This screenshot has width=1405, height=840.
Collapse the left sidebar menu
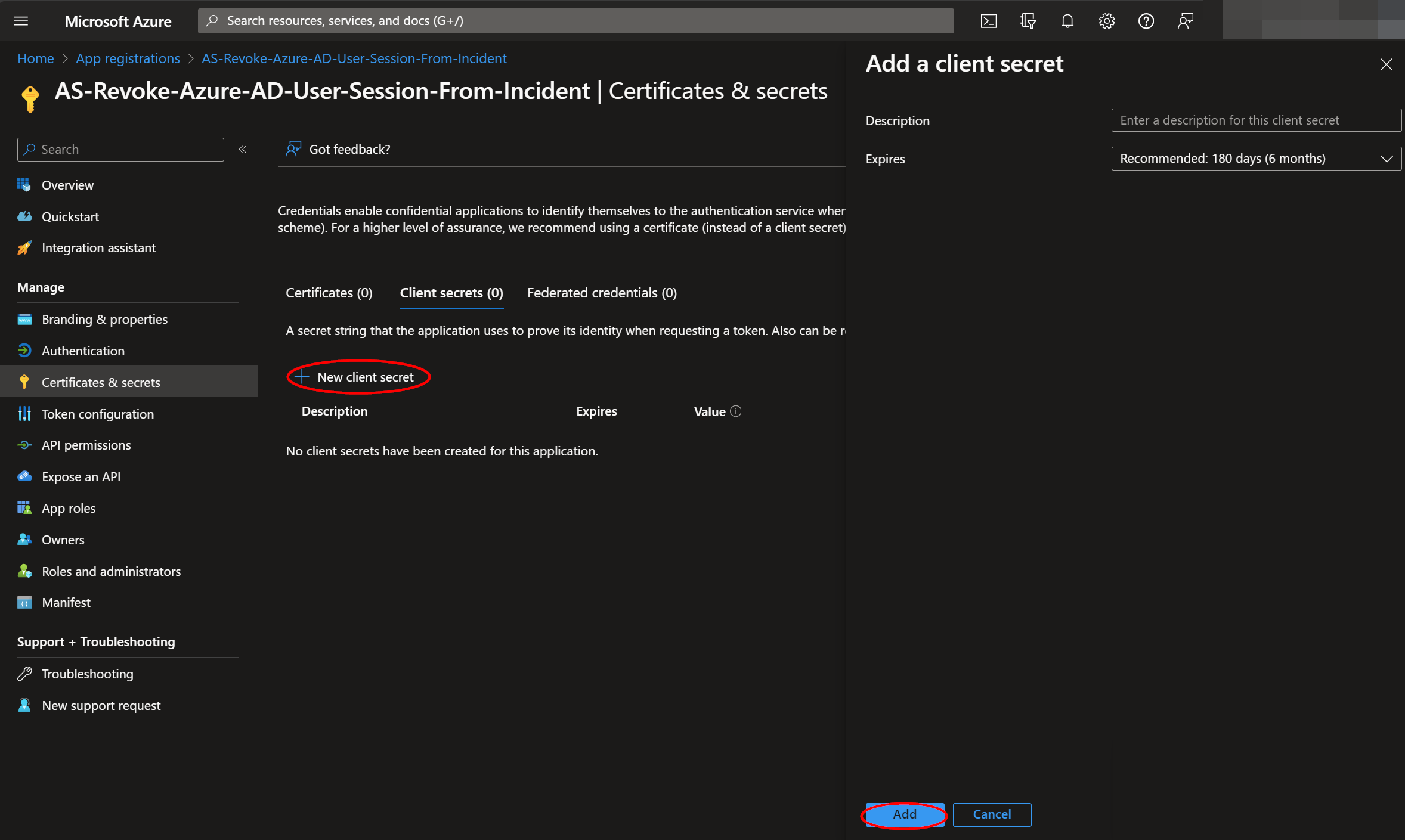pyautogui.click(x=243, y=150)
